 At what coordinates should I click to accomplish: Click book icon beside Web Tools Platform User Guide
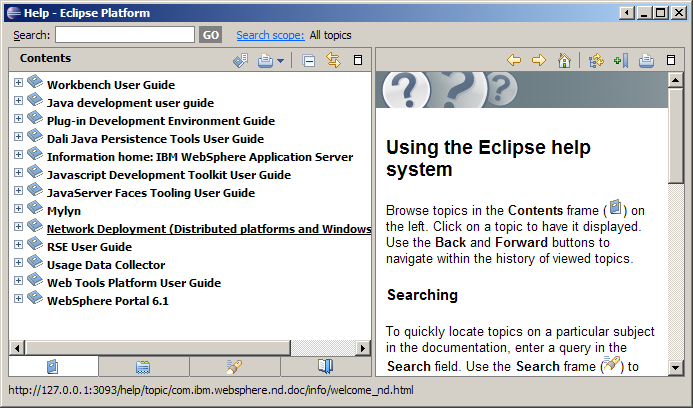[35, 280]
